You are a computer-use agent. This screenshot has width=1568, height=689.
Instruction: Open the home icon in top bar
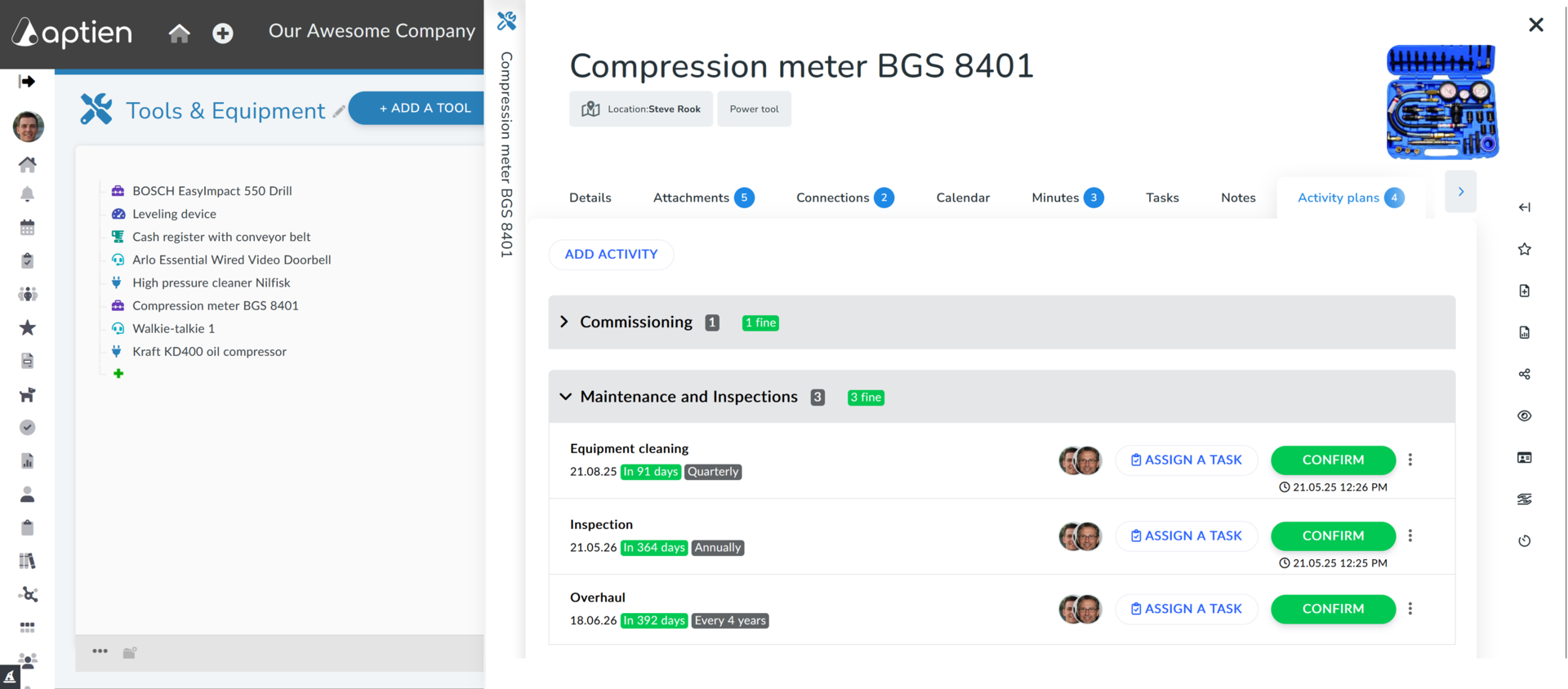179,33
